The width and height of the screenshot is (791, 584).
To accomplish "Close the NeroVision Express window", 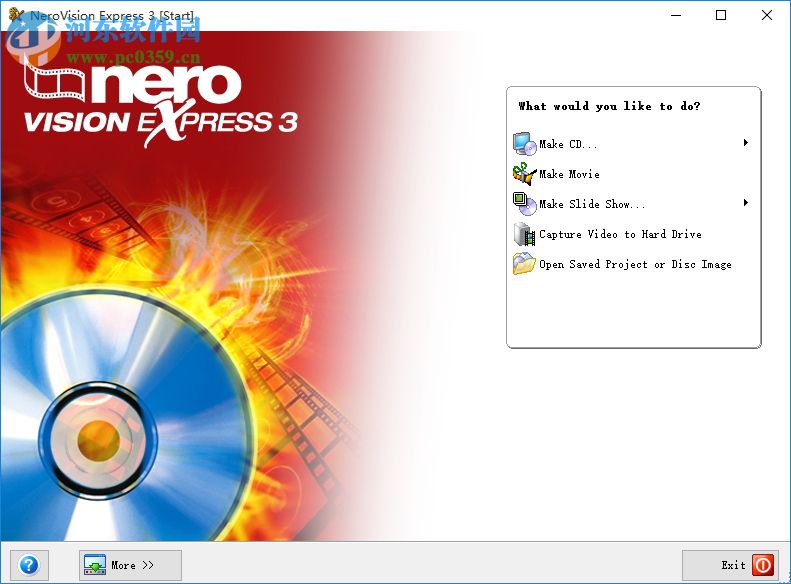I will pos(766,15).
